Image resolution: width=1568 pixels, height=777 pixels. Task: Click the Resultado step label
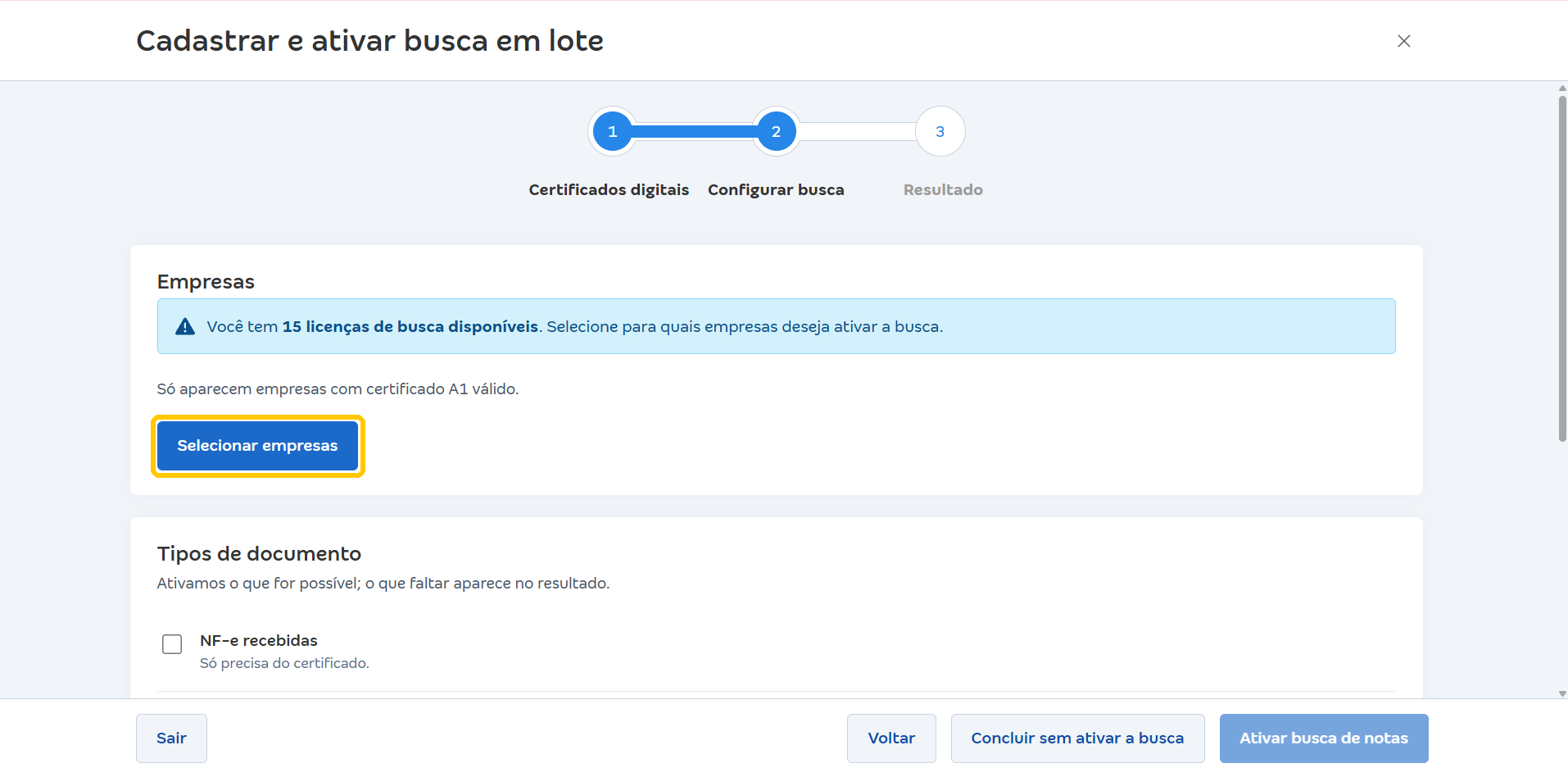[943, 189]
